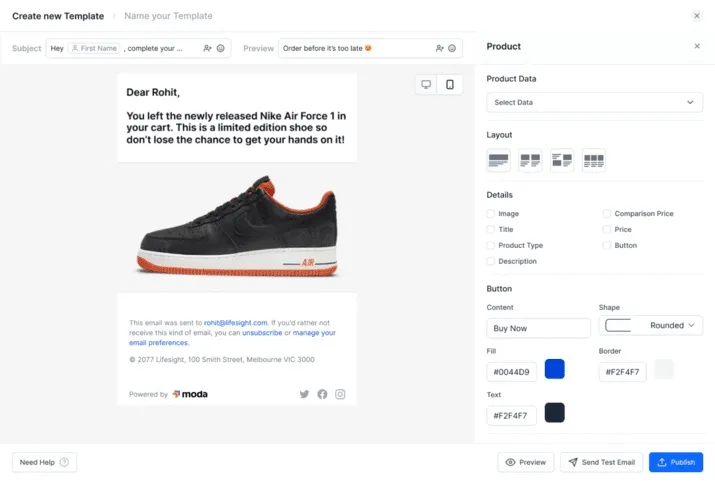Click the Preview button
Screen dimensions: 715x481
(x=526, y=462)
